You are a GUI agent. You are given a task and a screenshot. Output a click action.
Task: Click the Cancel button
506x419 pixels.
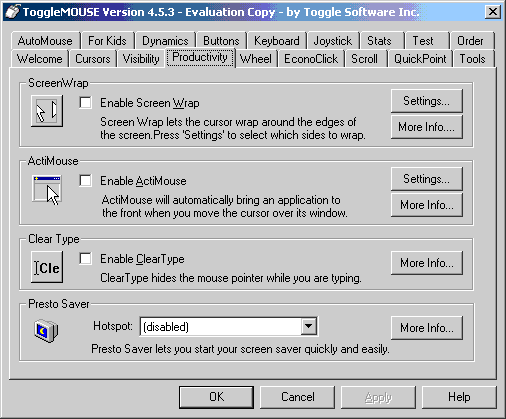coord(297,397)
